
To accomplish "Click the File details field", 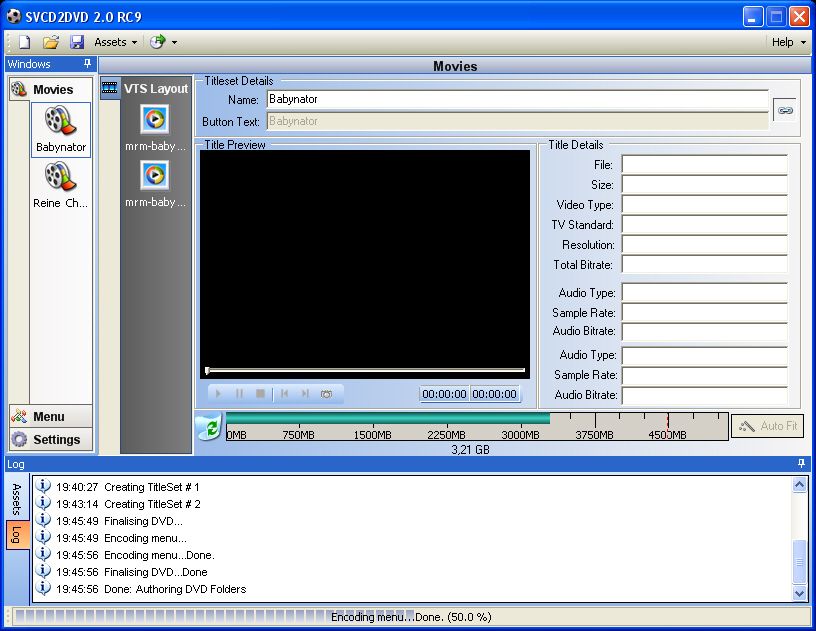I will pyautogui.click(x=705, y=164).
